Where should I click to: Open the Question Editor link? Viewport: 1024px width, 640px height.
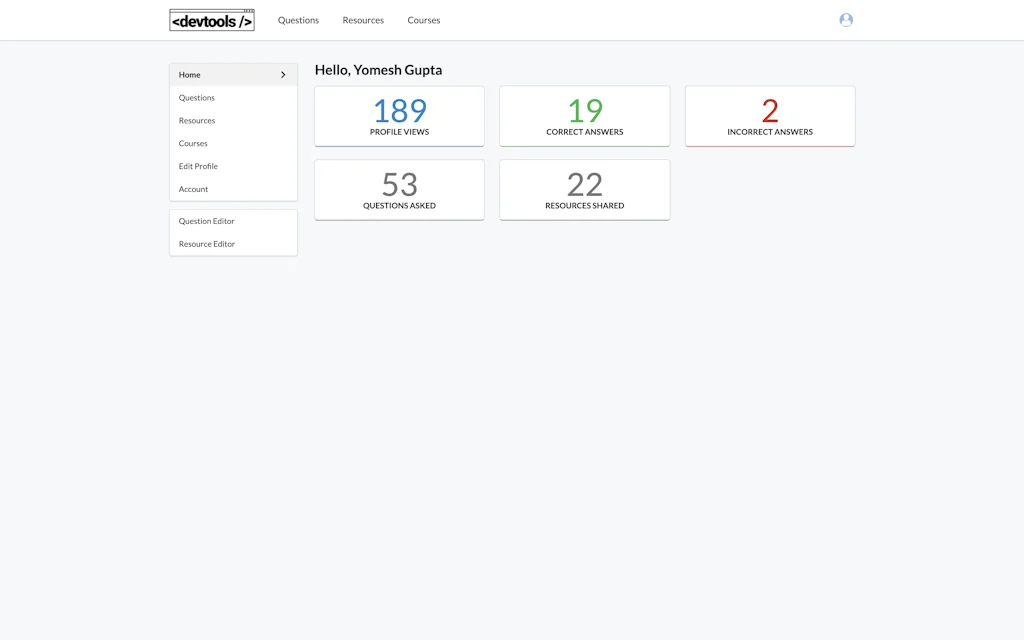tap(233, 221)
